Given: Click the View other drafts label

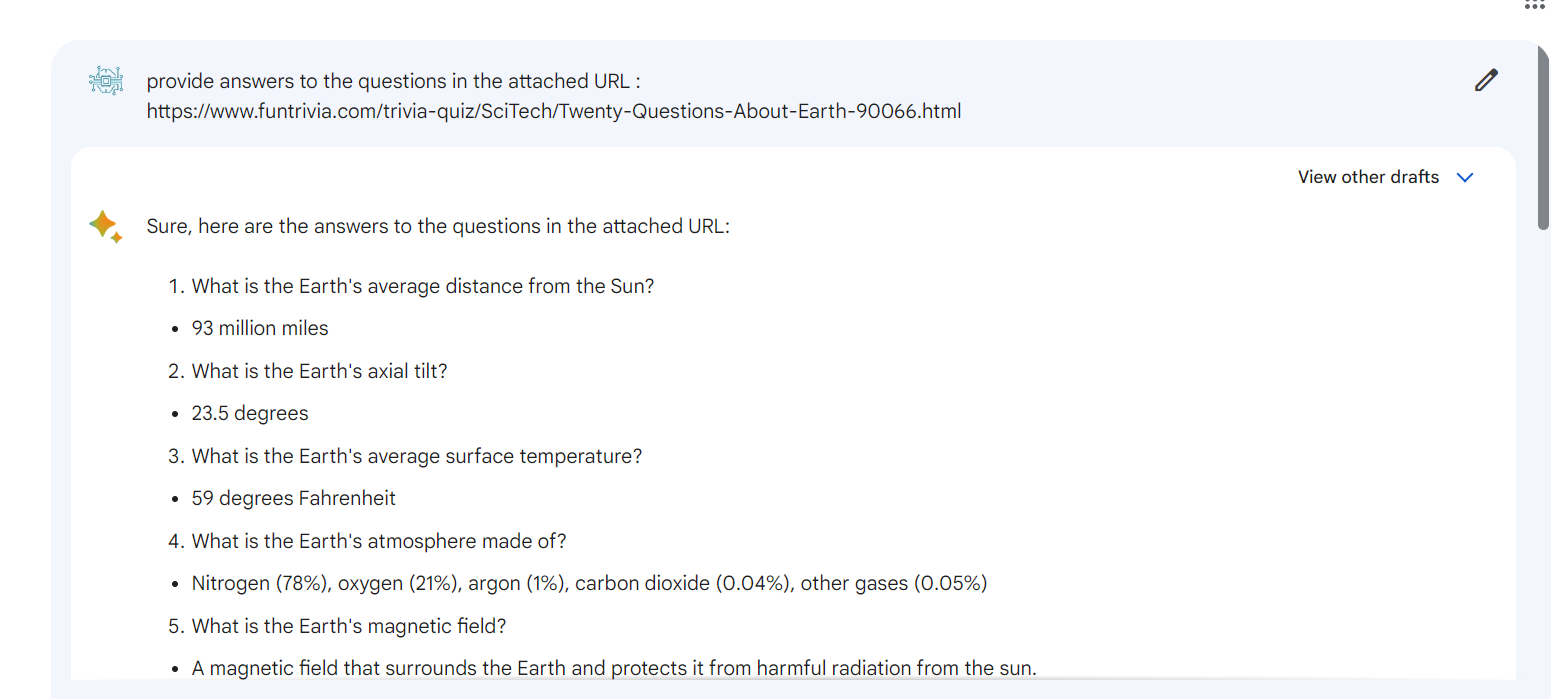Looking at the screenshot, I should pyautogui.click(x=1368, y=177).
